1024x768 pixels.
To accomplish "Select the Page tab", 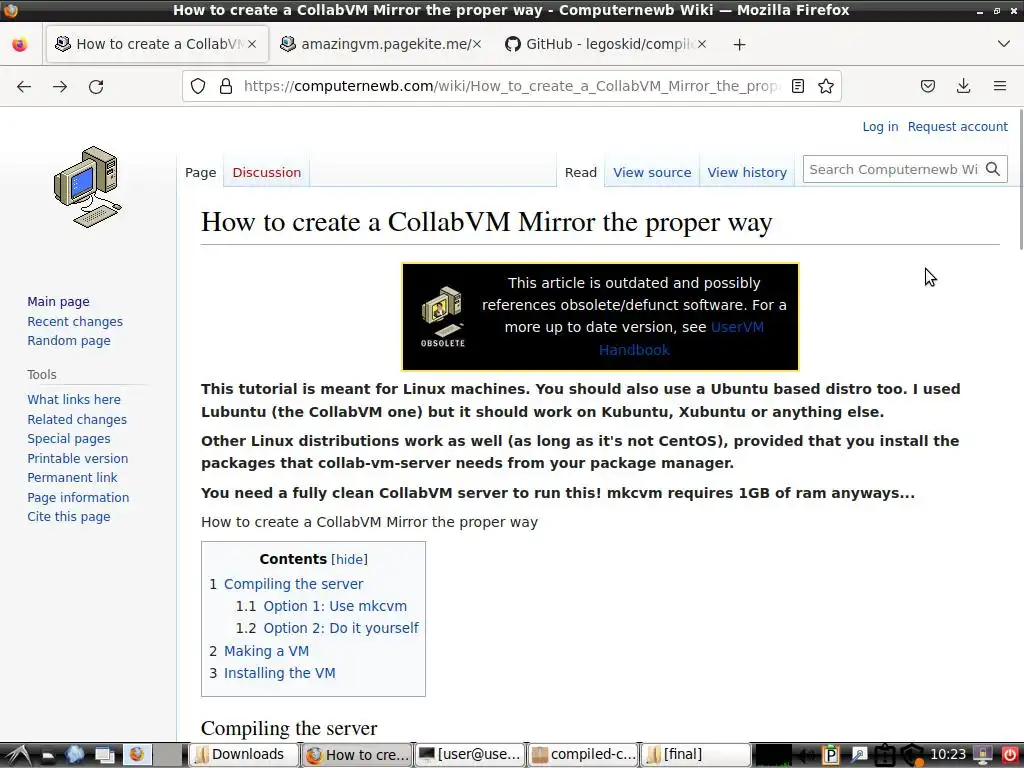I will 200,172.
